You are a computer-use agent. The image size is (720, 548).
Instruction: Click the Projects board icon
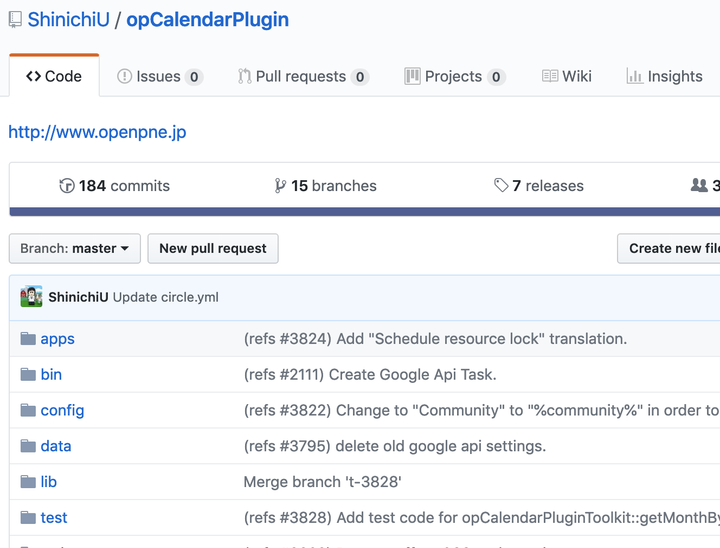tap(412, 76)
